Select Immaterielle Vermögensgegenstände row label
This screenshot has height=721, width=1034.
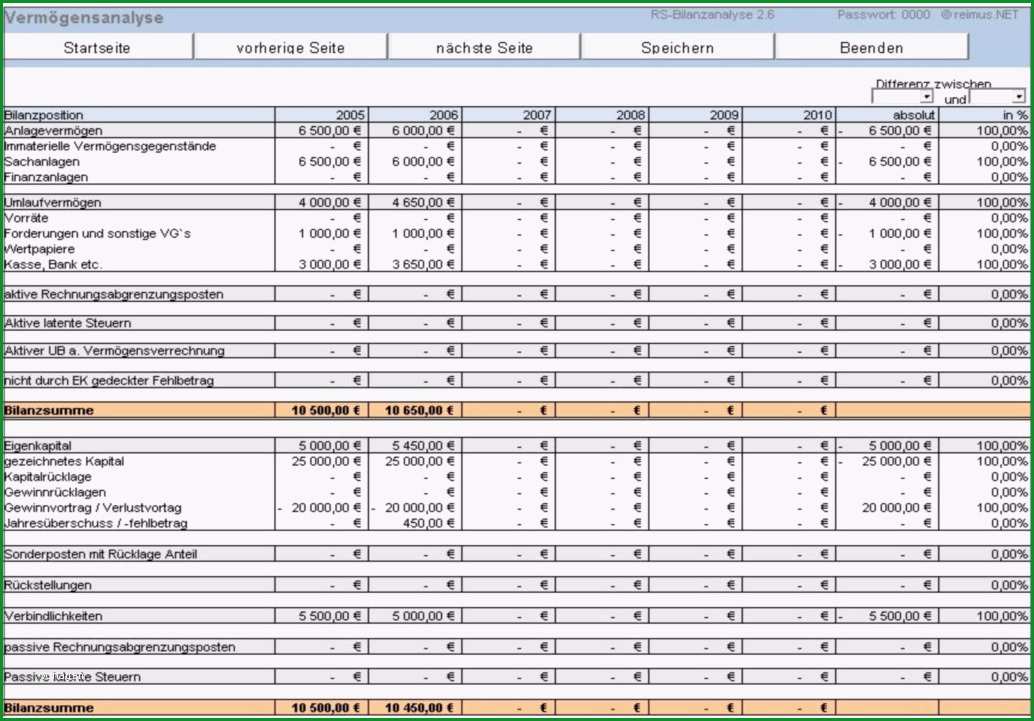(110, 146)
